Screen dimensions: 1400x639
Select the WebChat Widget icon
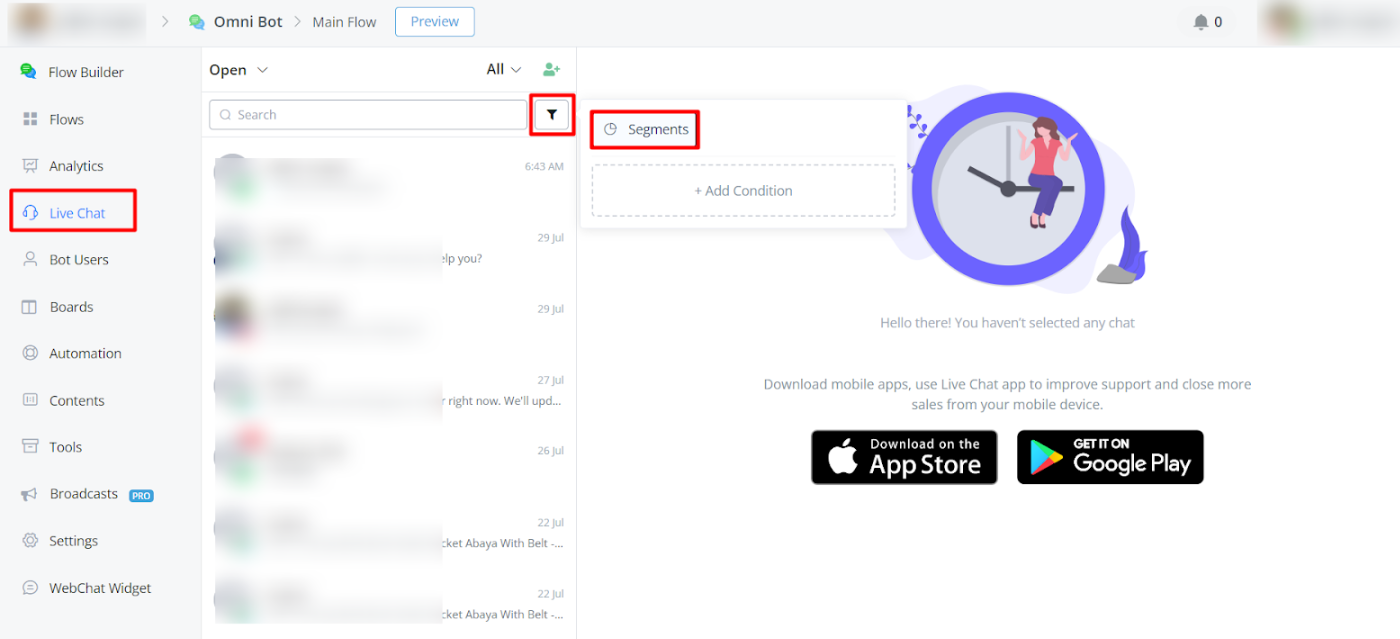[x=30, y=588]
